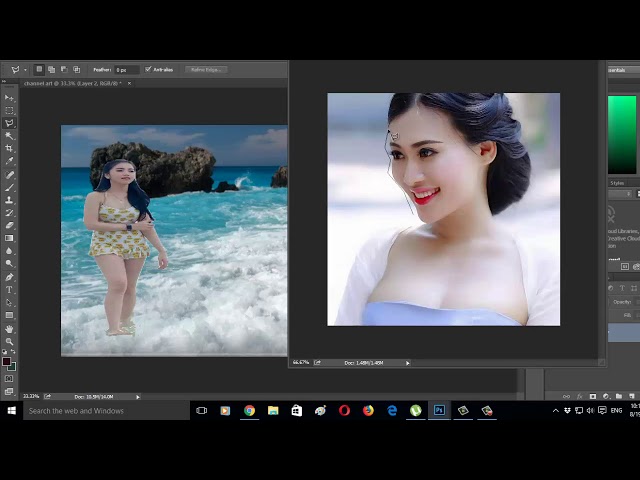Expand status bar menu arrow of channel art document
This screenshot has width=640, height=480.
tap(138, 397)
